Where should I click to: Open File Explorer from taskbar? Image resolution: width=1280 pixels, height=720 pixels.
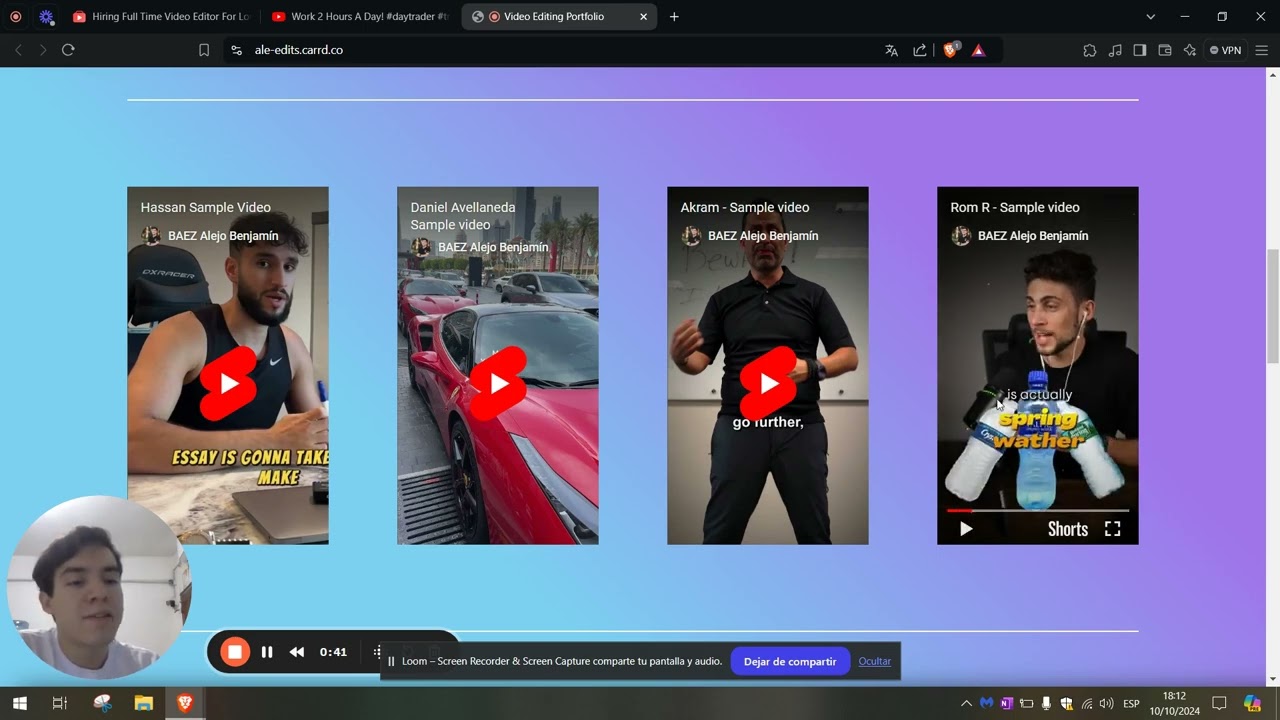click(x=143, y=703)
